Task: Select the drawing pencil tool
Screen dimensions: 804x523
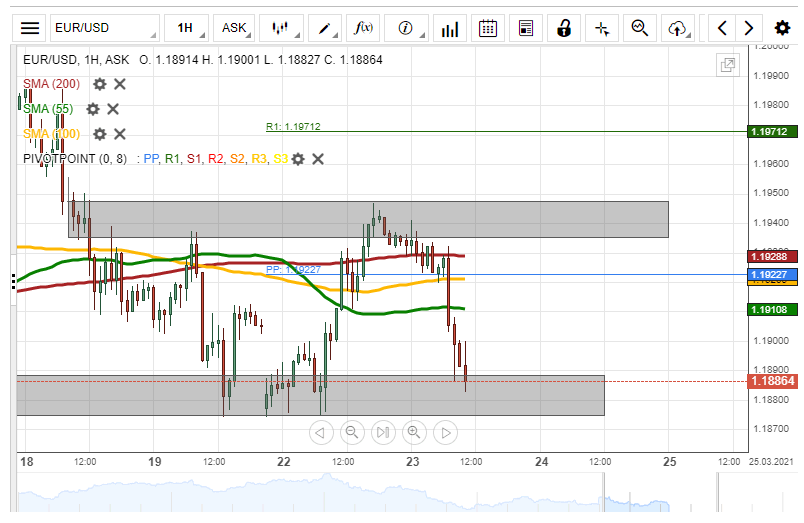Action: (x=326, y=28)
